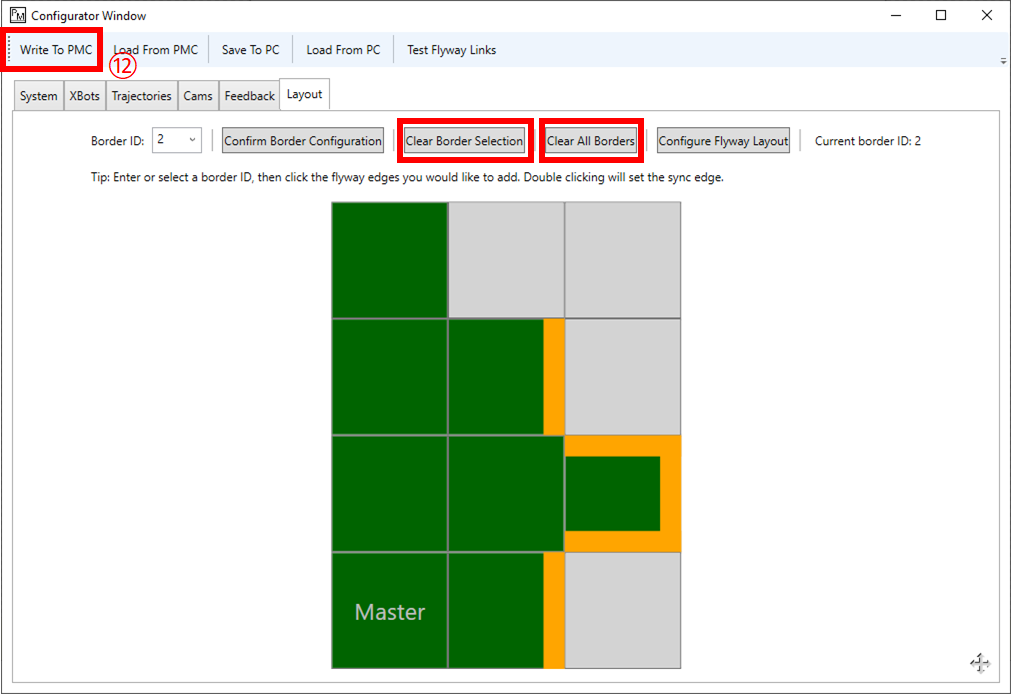Screen dimensions: 1011x694
Task: Click the pan arrows icon bottom right
Action: point(979,663)
